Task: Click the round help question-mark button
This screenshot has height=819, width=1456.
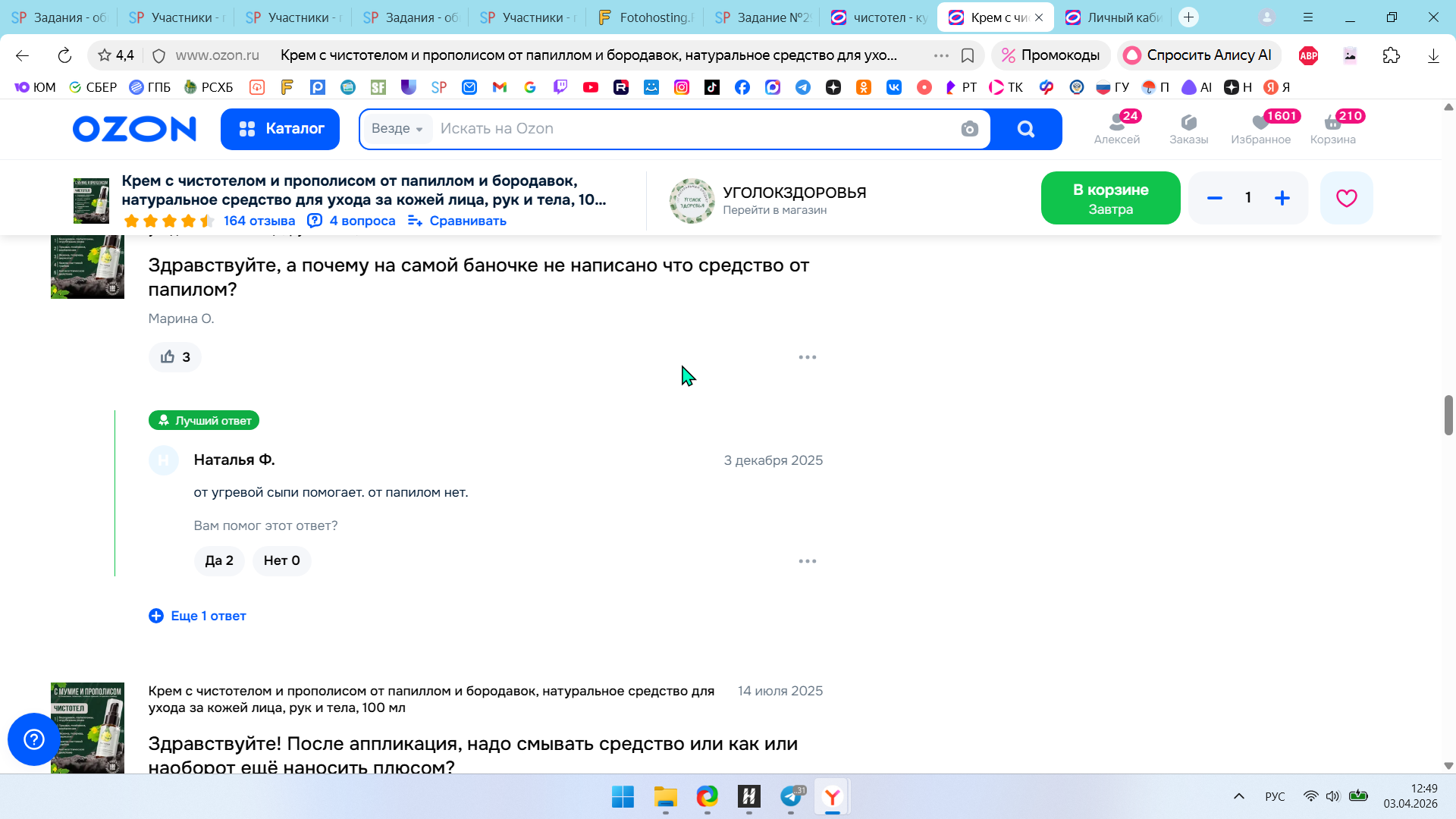Action: point(34,739)
